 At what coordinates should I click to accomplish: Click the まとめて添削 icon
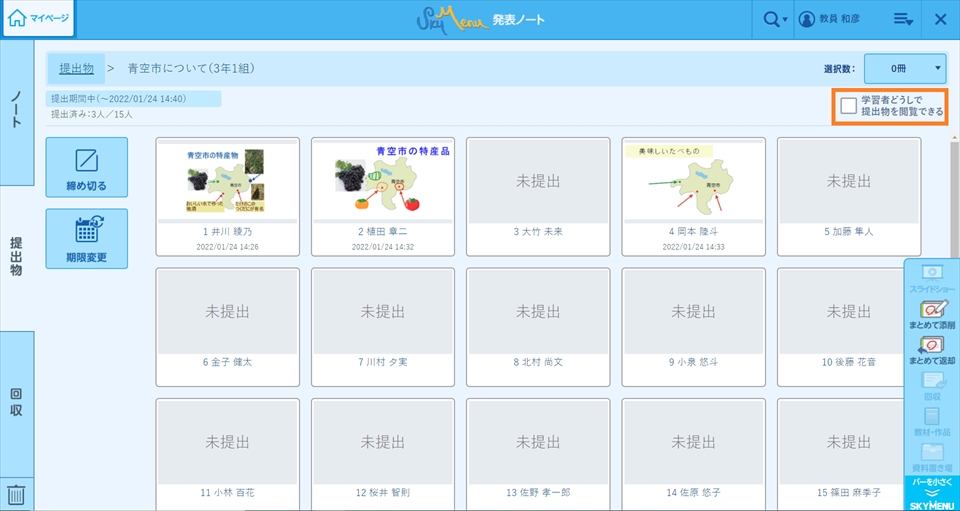coord(932,311)
